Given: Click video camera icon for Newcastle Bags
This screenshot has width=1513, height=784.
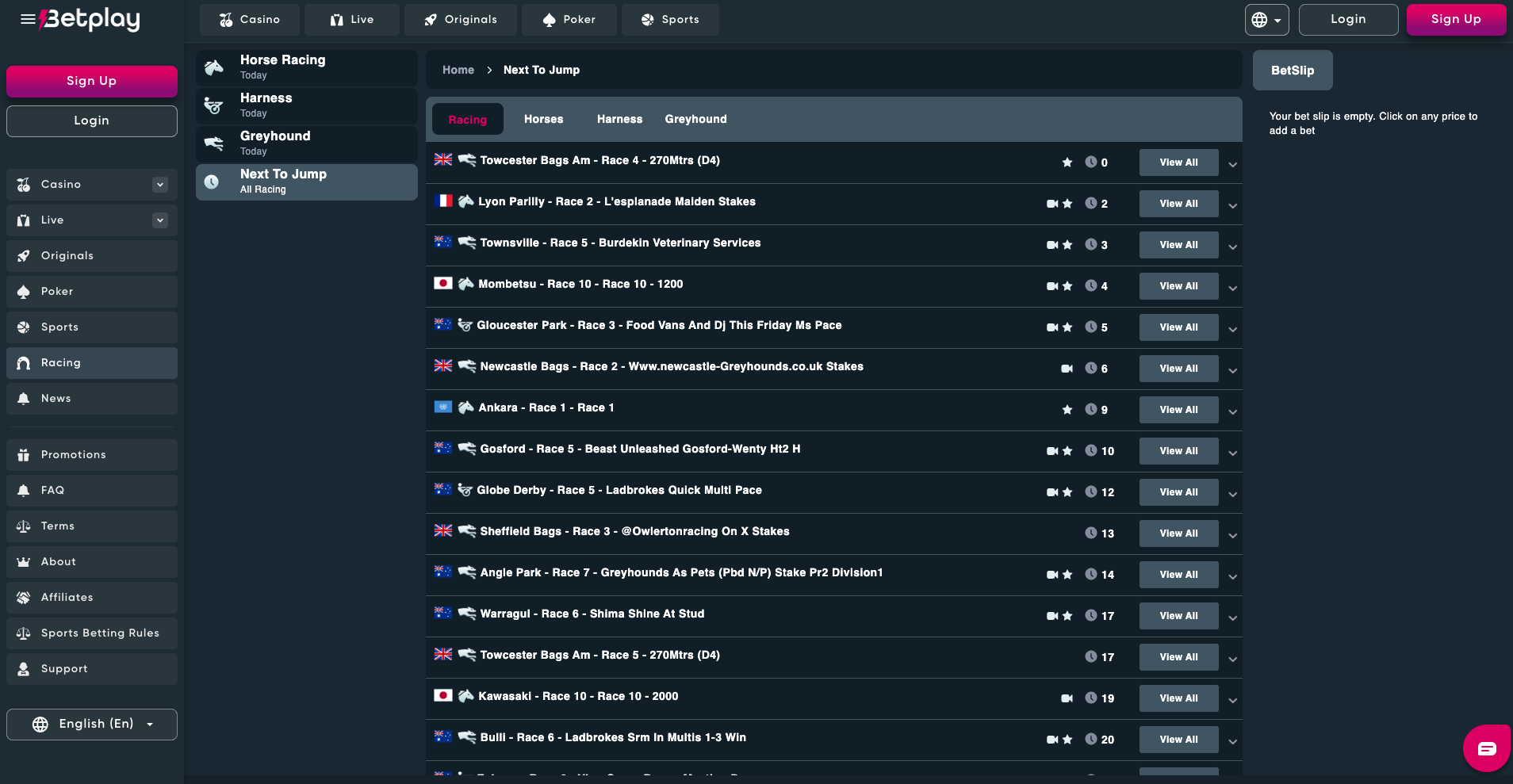Looking at the screenshot, I should [1067, 369].
